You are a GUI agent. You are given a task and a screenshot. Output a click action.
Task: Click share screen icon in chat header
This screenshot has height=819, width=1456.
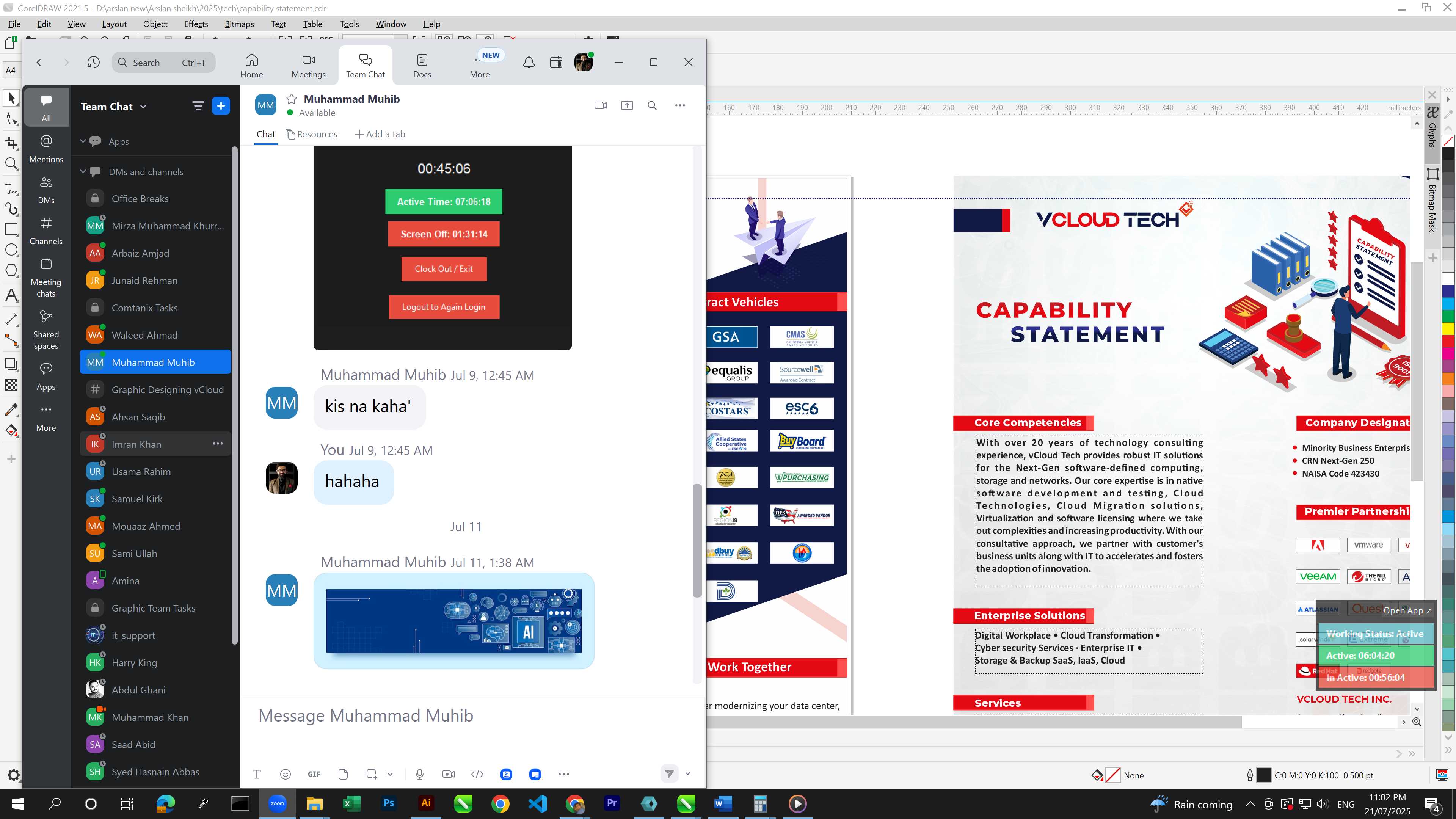click(x=627, y=105)
